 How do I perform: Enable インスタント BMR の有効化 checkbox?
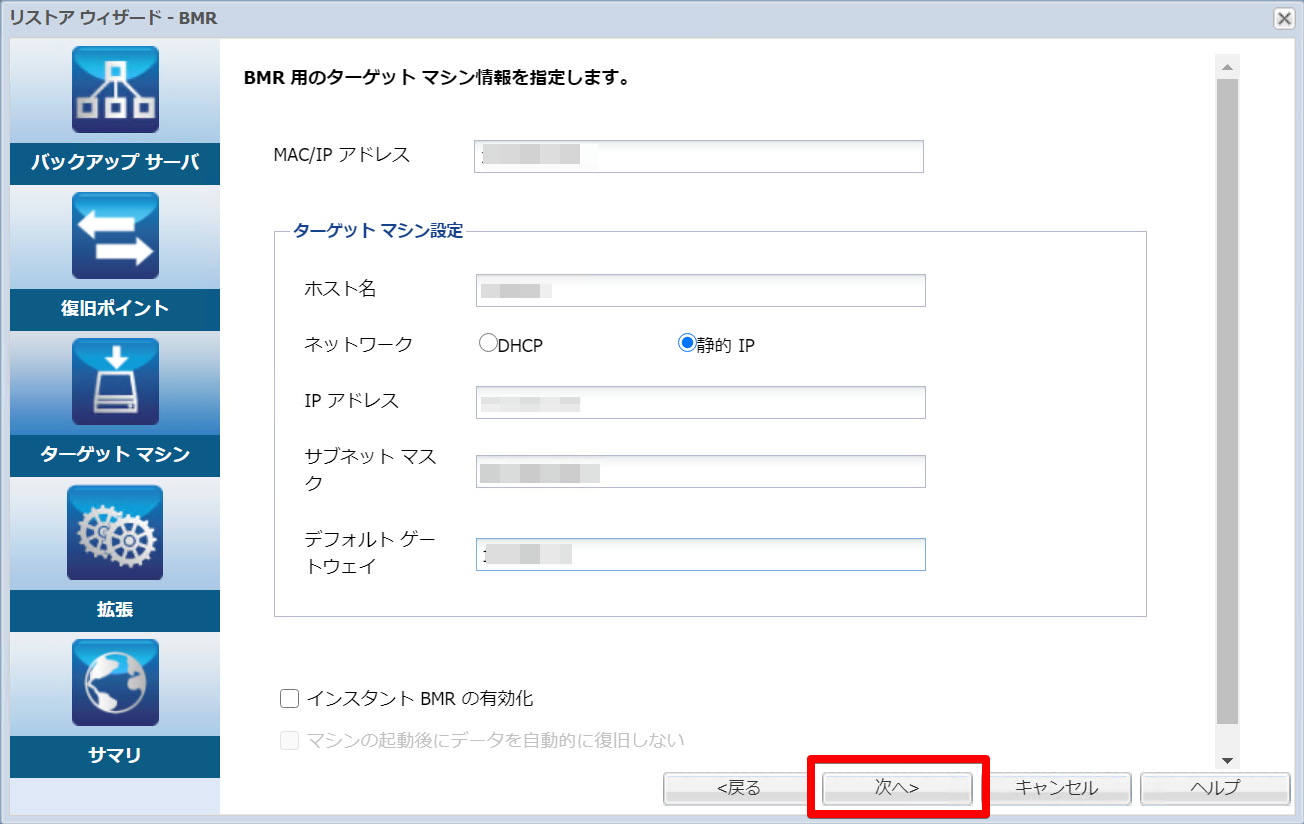point(290,698)
